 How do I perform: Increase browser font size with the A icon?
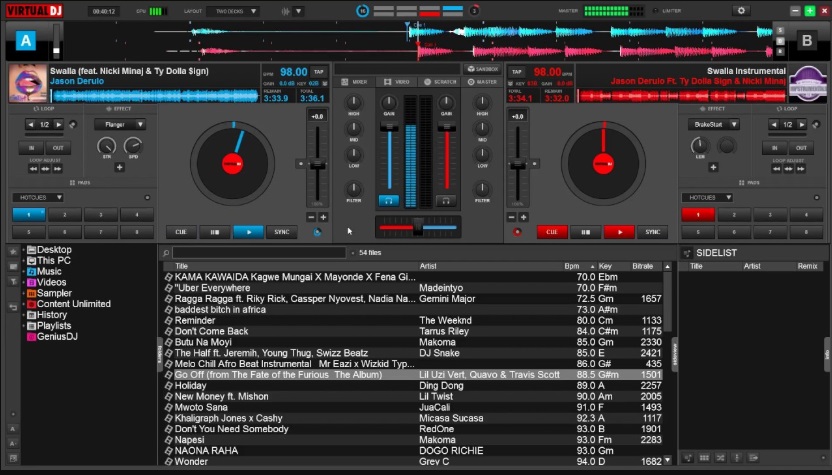pos(13,429)
